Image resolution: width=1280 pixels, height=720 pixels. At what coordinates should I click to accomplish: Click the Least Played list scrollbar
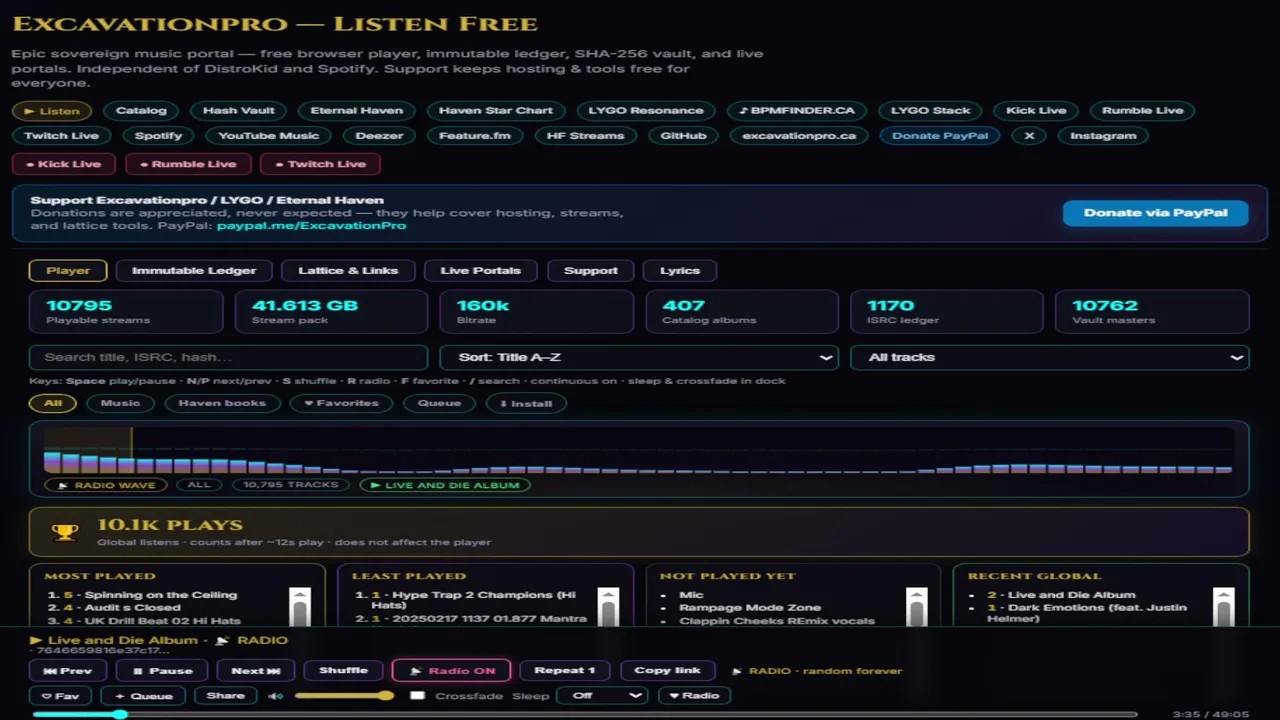click(608, 606)
